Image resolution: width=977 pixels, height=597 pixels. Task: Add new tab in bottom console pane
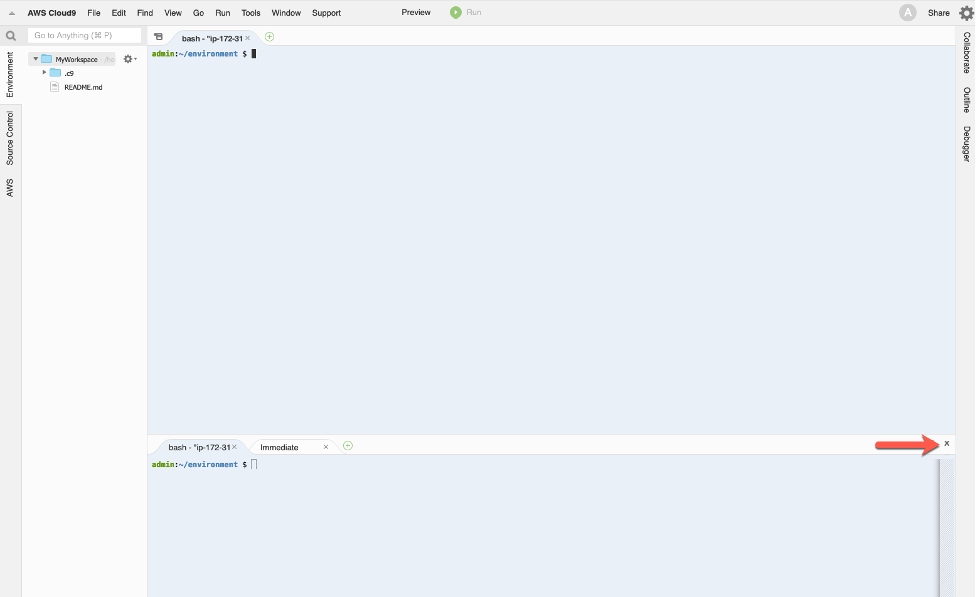click(x=348, y=446)
